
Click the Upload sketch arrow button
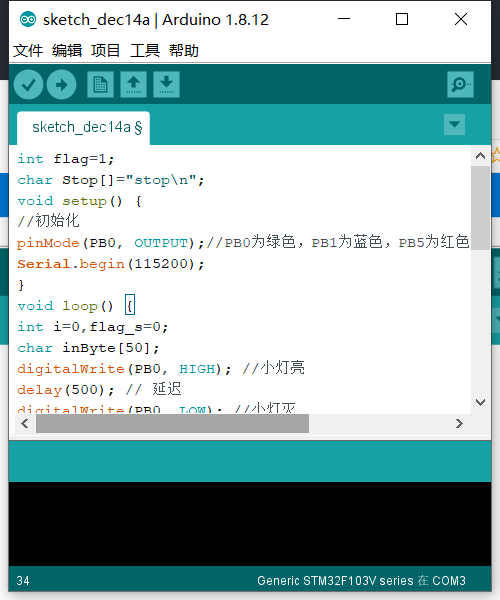62,85
